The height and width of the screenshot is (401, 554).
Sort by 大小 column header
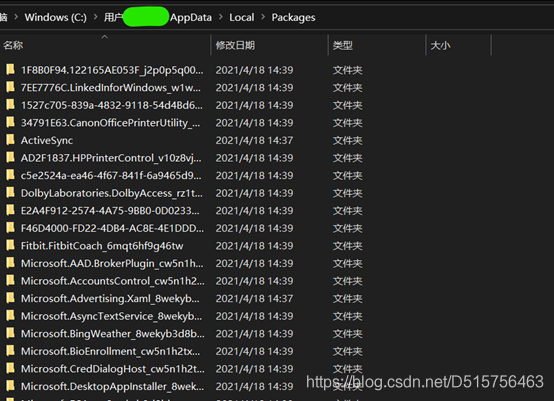(440, 45)
